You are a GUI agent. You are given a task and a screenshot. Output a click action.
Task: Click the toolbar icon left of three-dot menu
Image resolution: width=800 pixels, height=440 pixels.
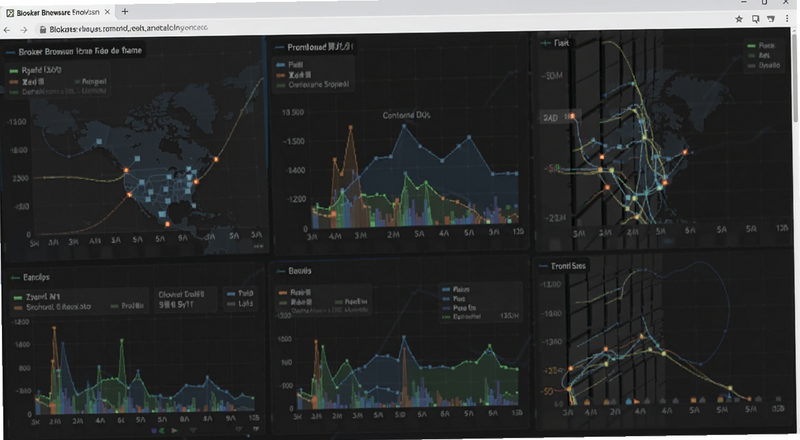tap(771, 19)
